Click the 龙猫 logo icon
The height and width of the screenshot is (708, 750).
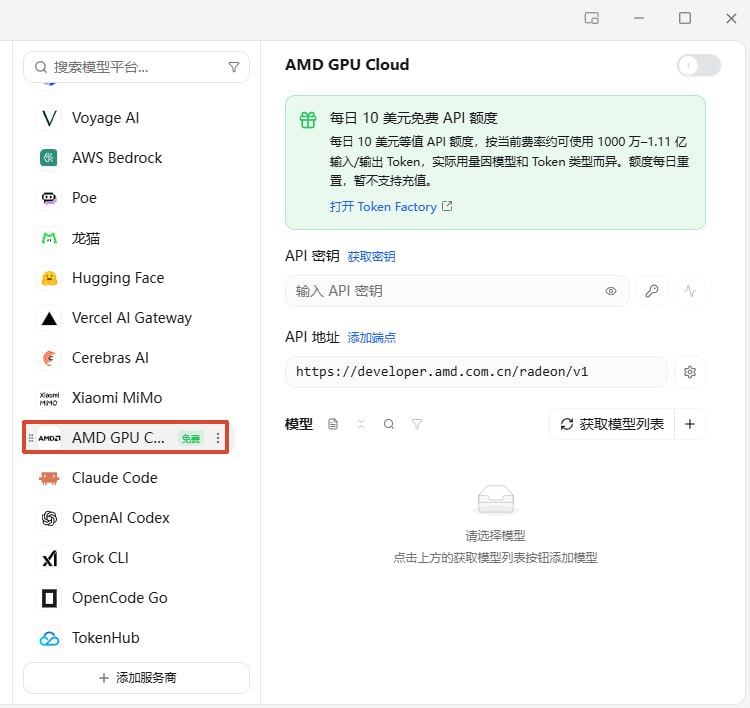(49, 238)
